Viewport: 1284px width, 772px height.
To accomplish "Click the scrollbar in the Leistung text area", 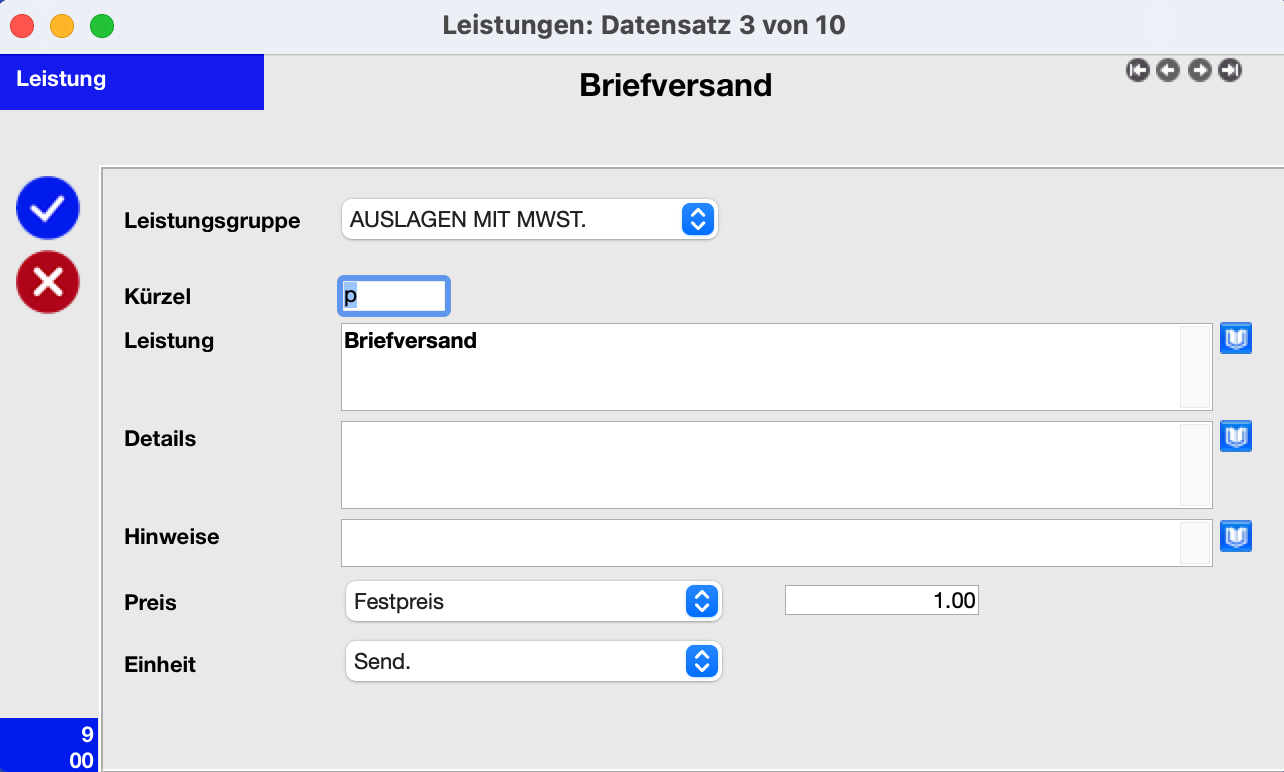I will pos(1195,367).
